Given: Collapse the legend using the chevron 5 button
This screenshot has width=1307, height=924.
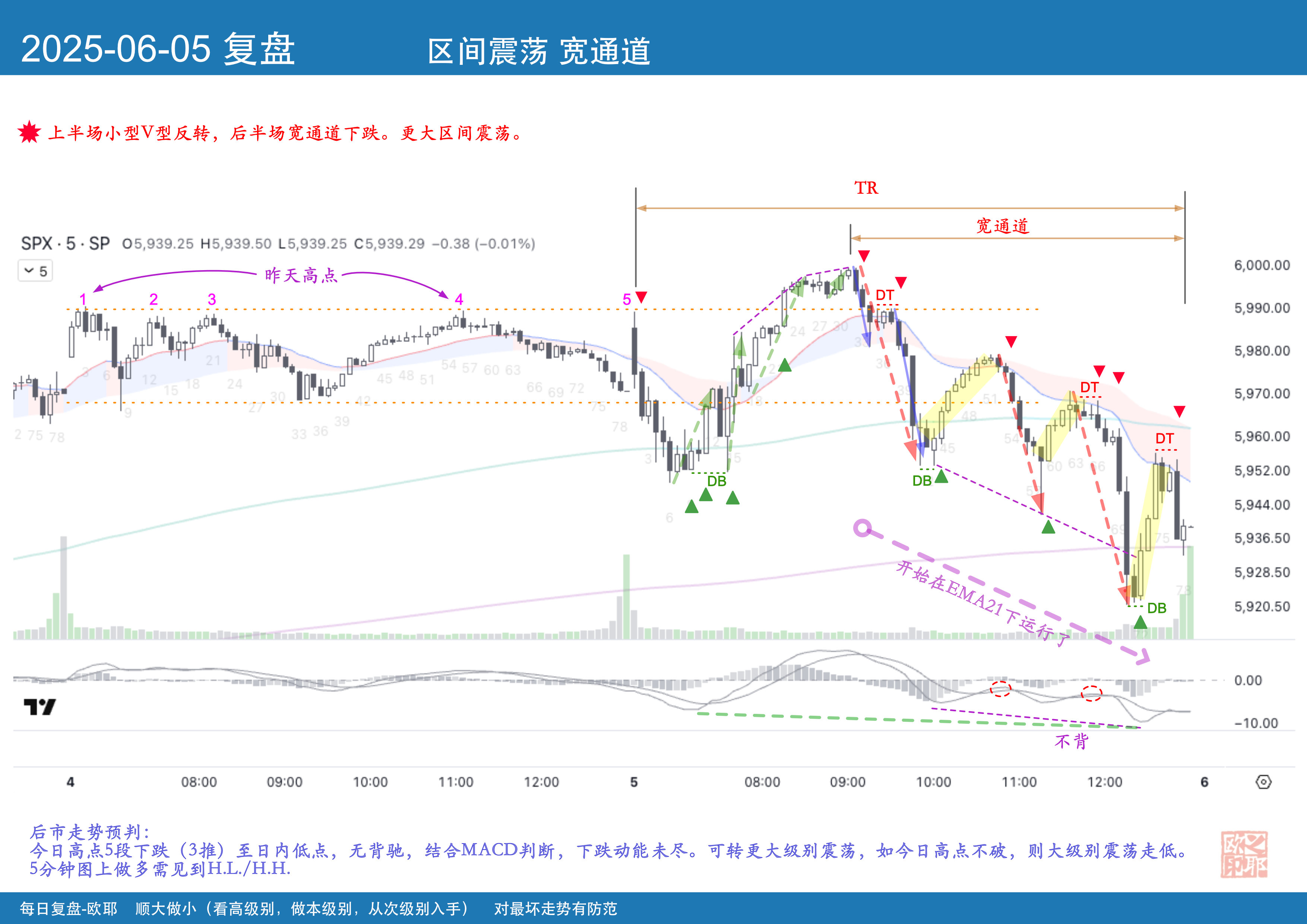Looking at the screenshot, I should (35, 271).
